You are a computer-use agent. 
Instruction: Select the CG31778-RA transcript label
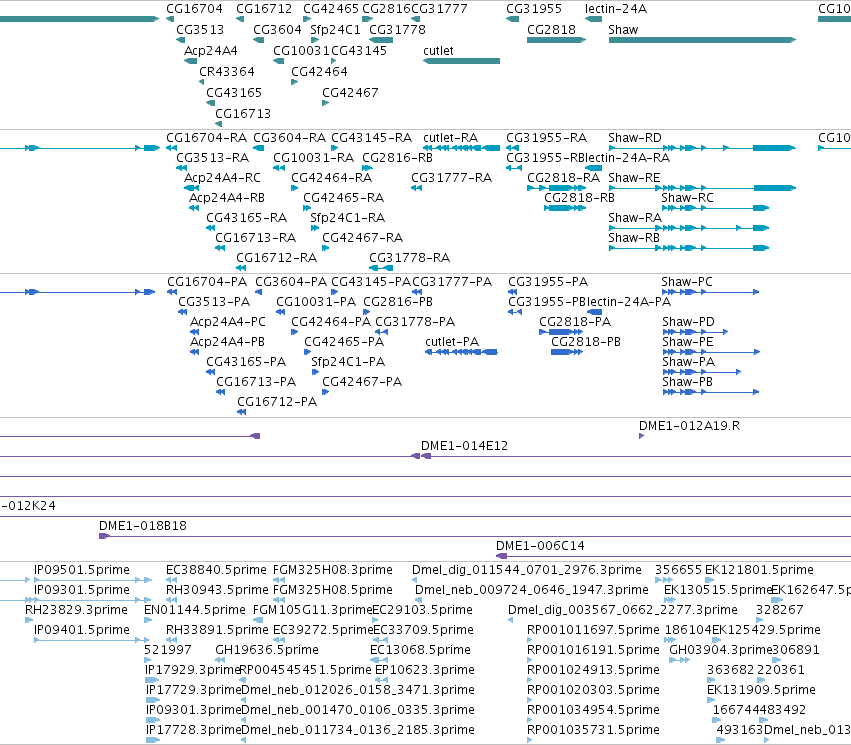pos(410,258)
